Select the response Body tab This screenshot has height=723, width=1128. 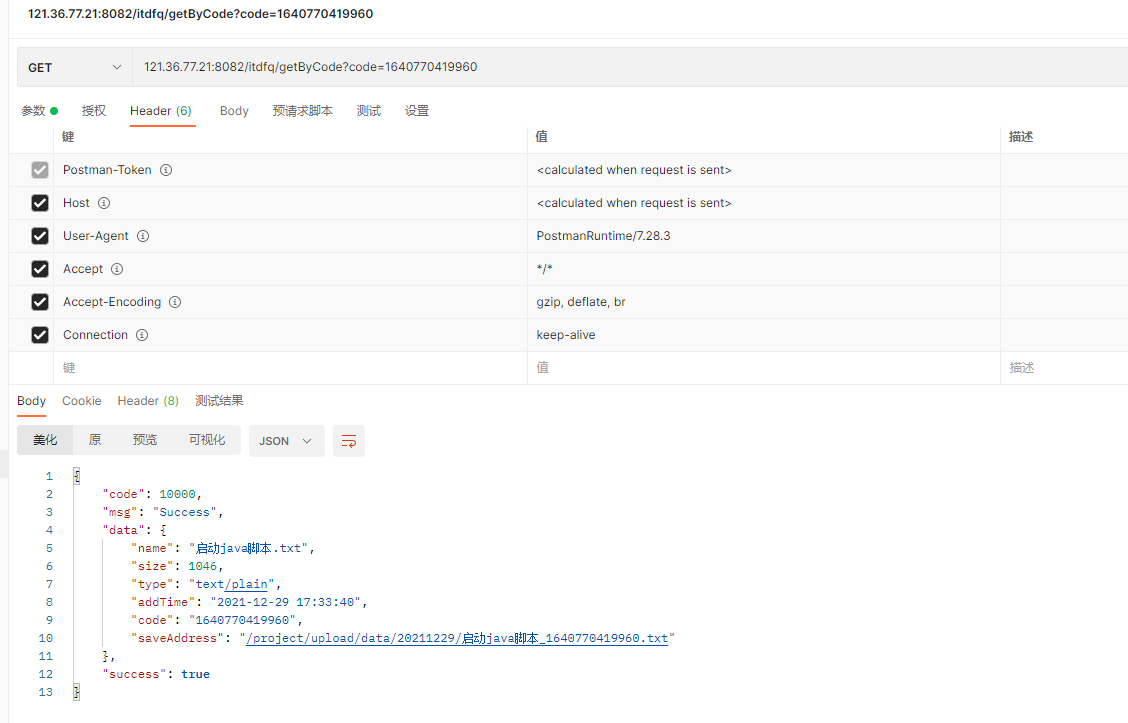coord(32,401)
